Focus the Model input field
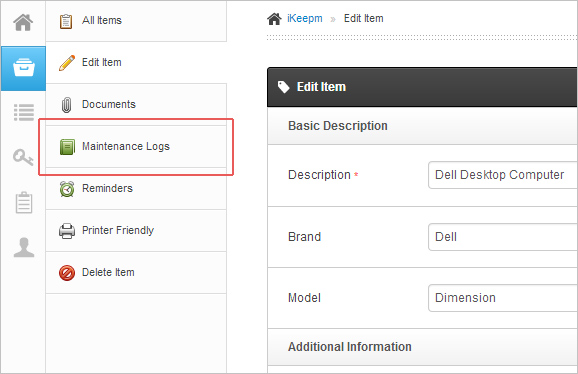578x374 pixels. 503,298
